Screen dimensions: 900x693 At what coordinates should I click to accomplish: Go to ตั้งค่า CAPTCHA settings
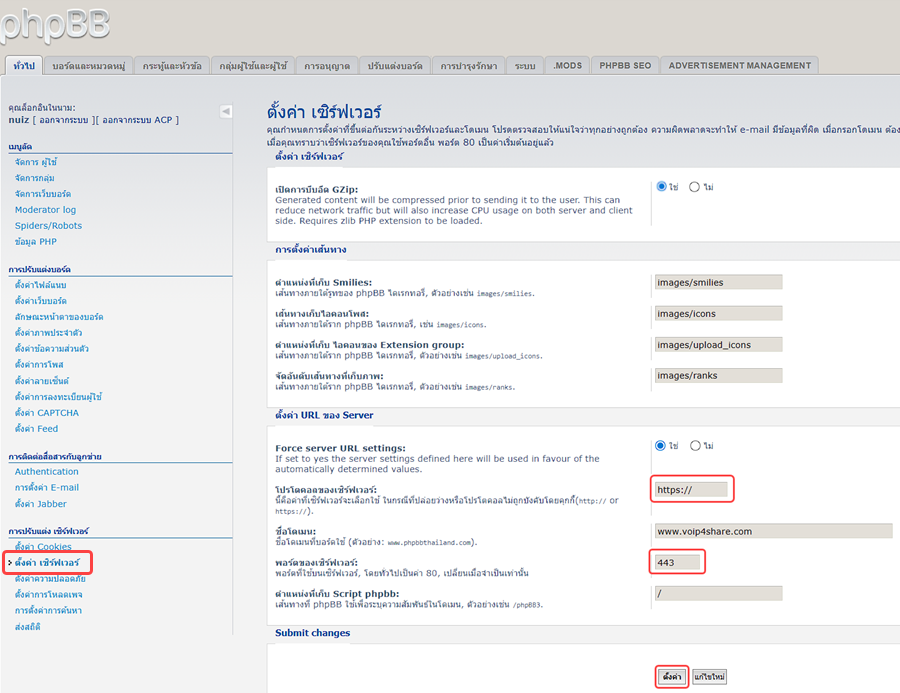coord(47,413)
